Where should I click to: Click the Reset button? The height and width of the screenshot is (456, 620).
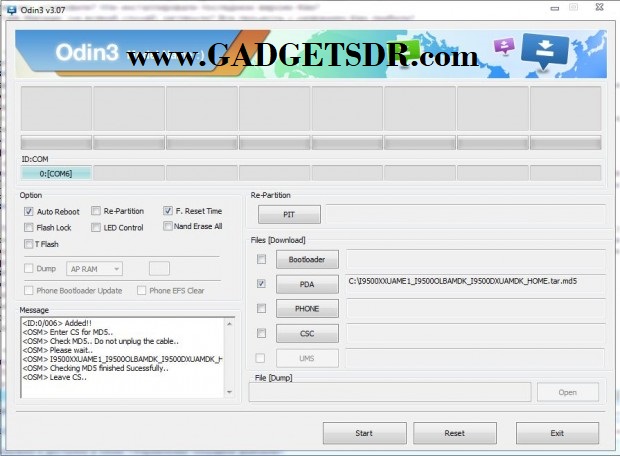click(455, 433)
